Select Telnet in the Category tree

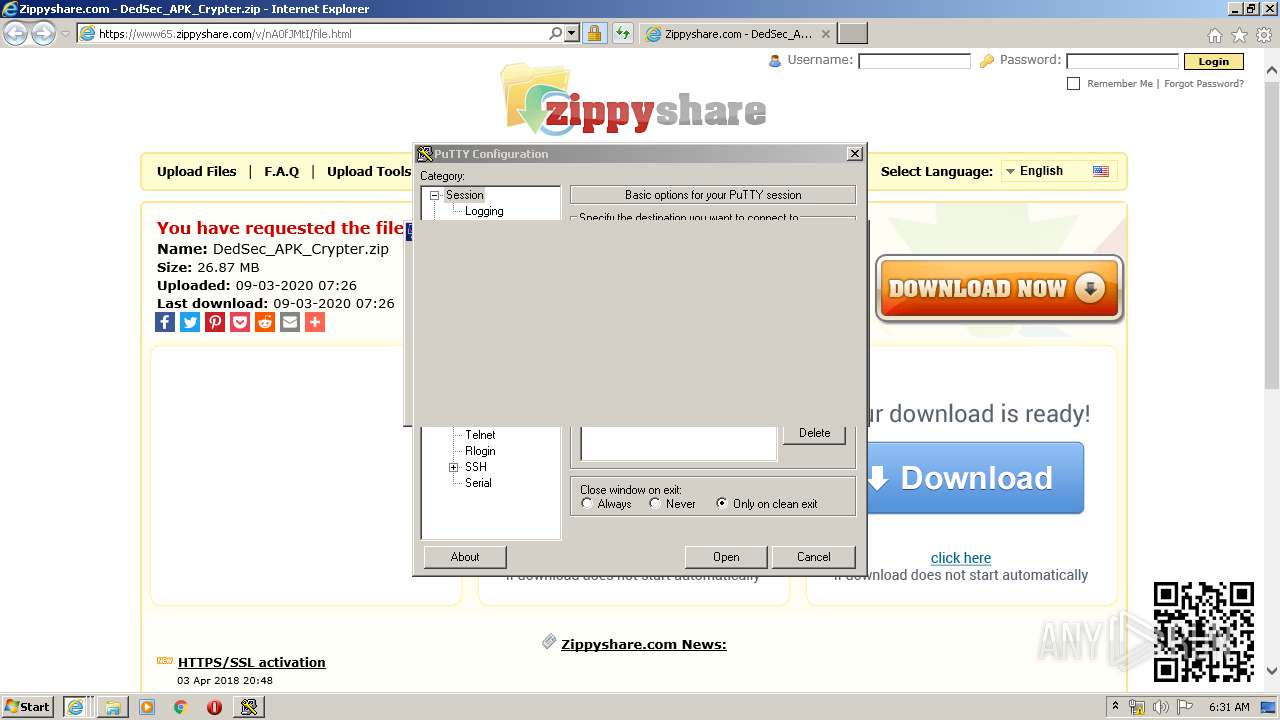pyautogui.click(x=480, y=435)
